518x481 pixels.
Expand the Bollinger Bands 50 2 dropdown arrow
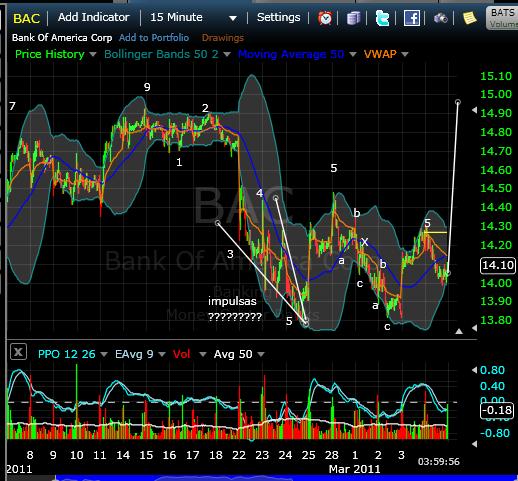point(227,54)
